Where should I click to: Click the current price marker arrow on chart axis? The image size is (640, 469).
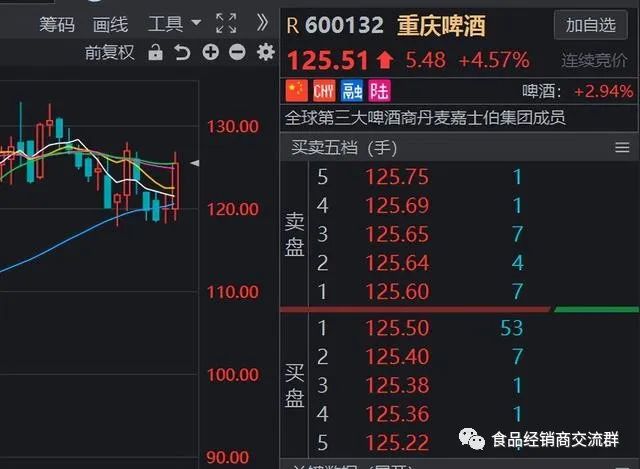point(195,163)
